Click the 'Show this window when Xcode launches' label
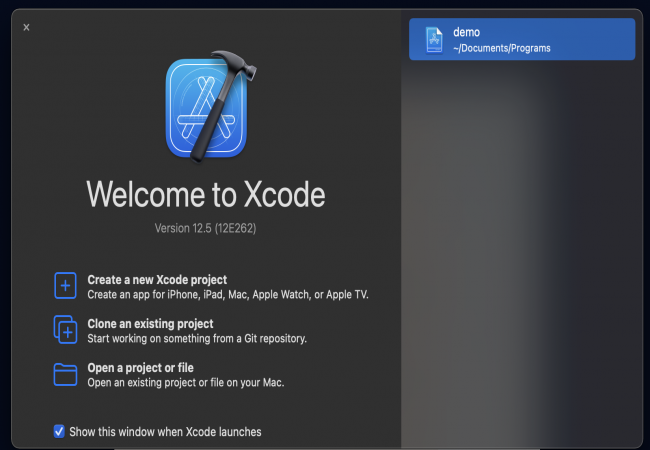Image resolution: width=650 pixels, height=450 pixels. pos(165,432)
